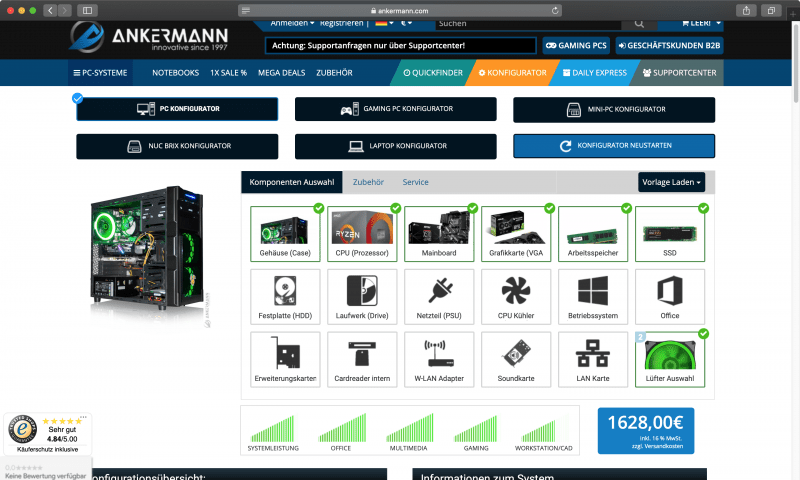Click the 1628,00€ price box

click(x=645, y=431)
